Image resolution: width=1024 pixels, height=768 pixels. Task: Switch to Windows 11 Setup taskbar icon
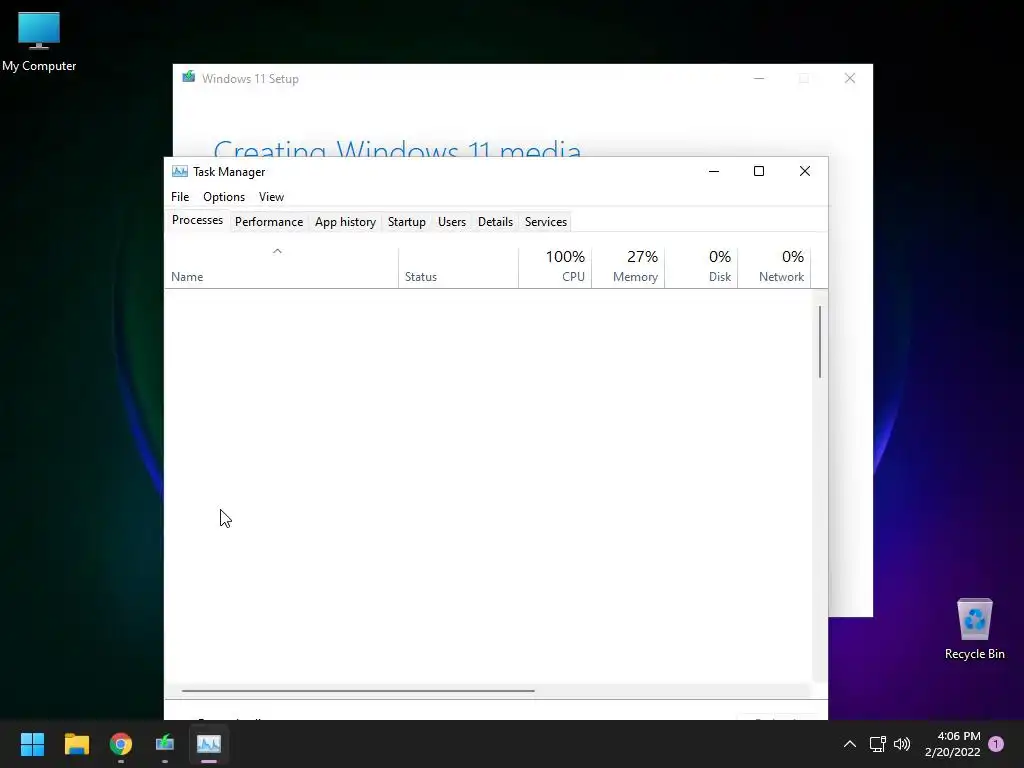[x=165, y=744]
